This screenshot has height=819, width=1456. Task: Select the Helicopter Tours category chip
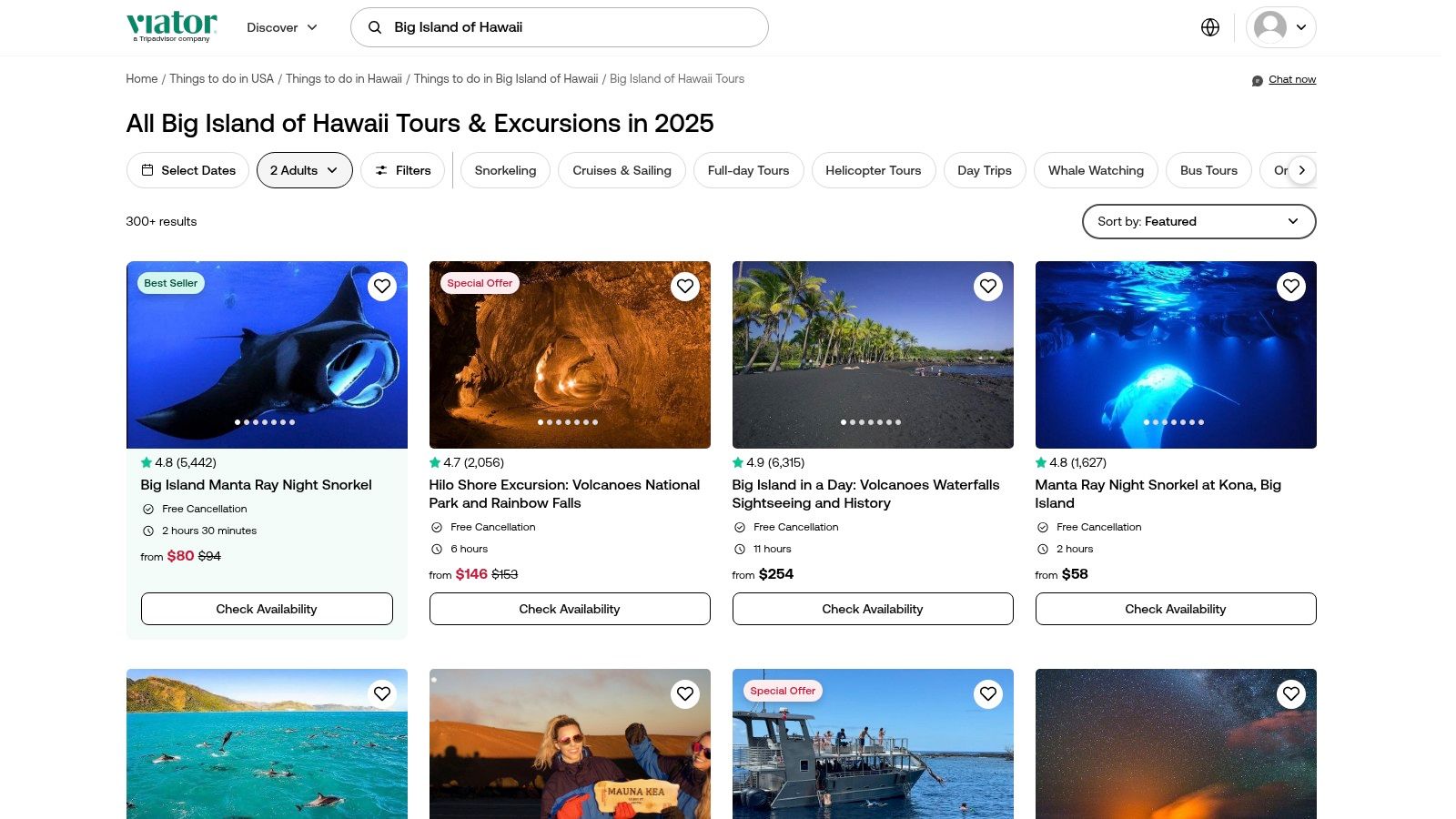873,170
